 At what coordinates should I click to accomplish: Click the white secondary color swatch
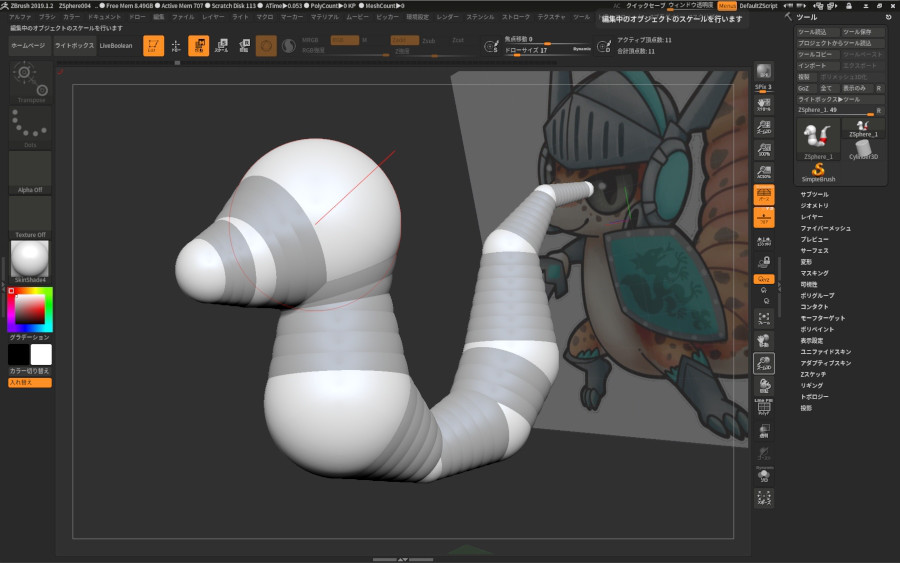tap(41, 355)
